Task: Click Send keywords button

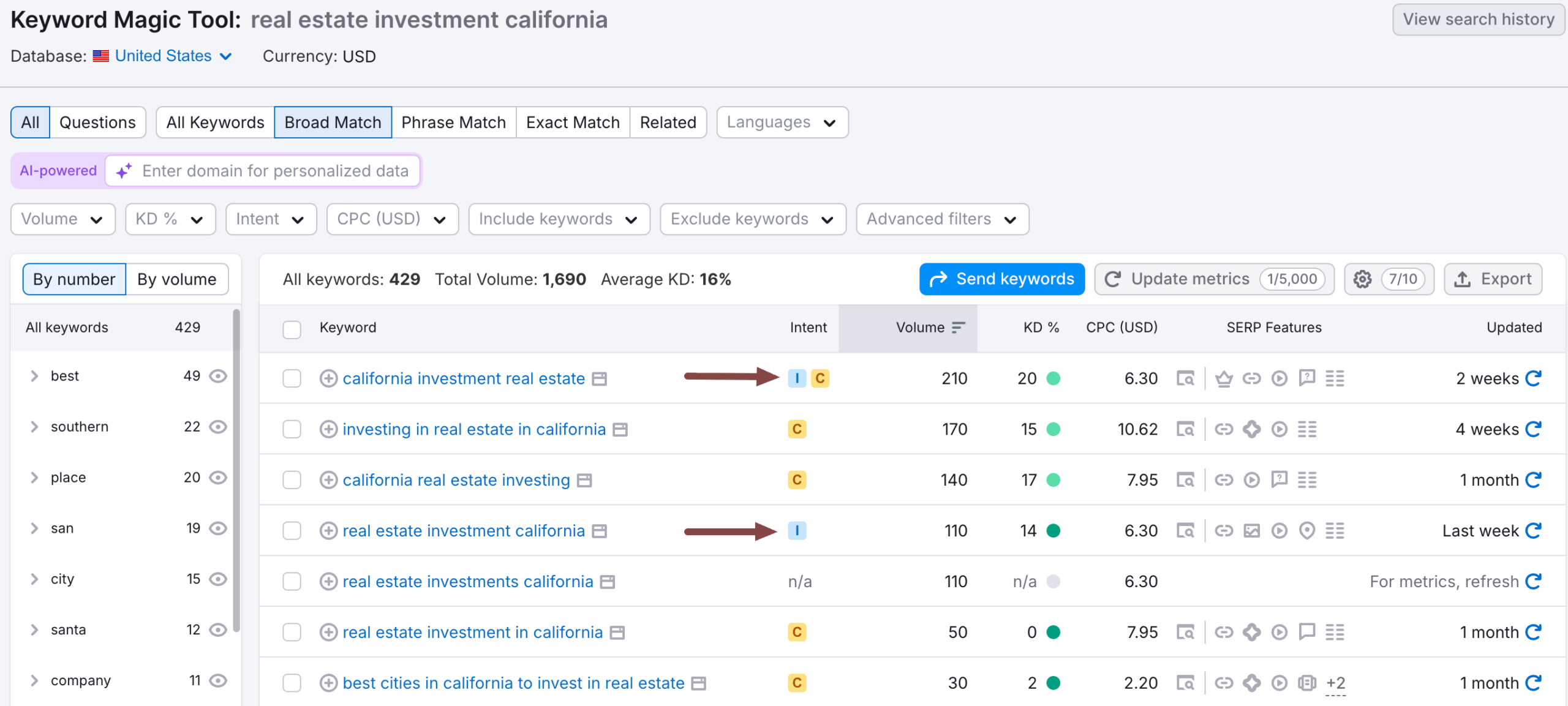Action: (1001, 279)
